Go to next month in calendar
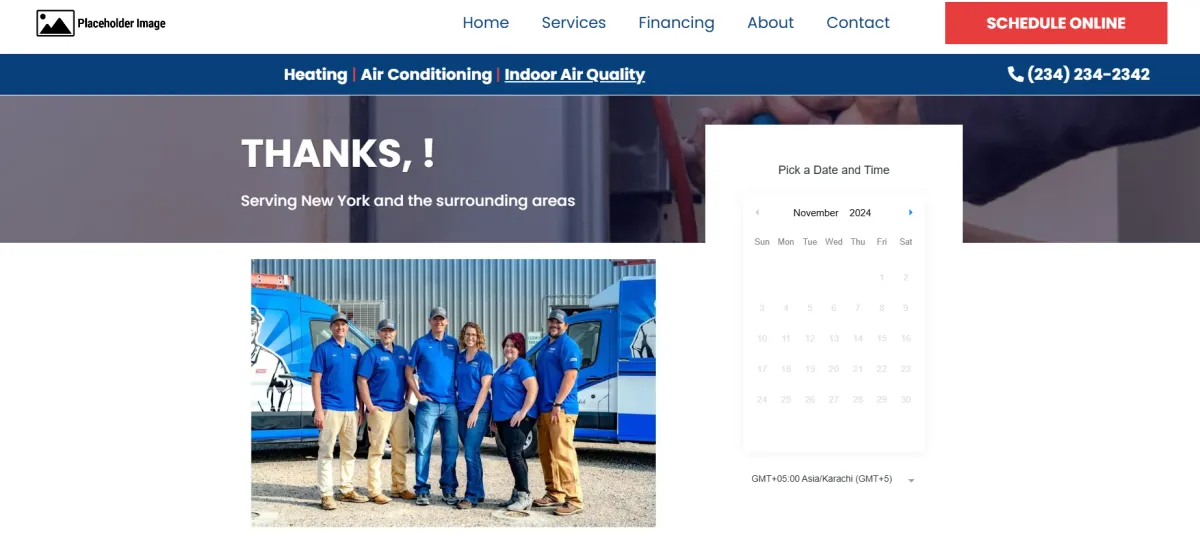Viewport: 1200px width, 537px height. coord(910,212)
